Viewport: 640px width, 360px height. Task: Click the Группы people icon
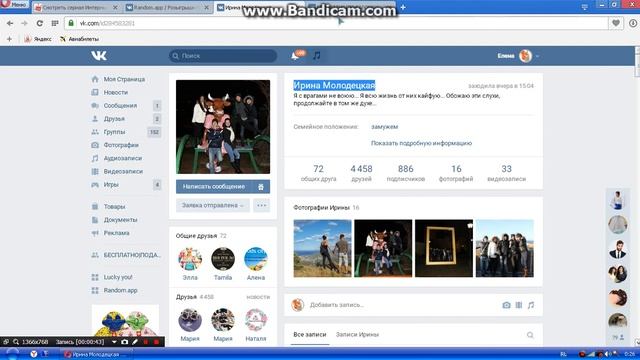pyautogui.click(x=95, y=132)
